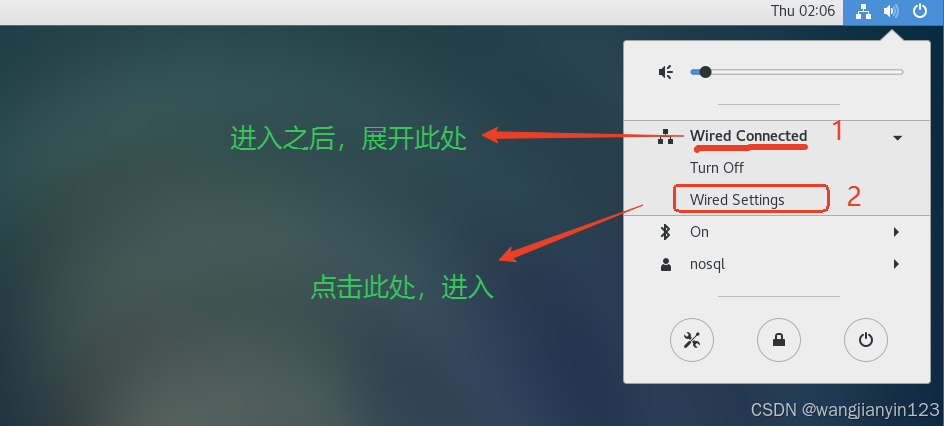This screenshot has height=426, width=944.
Task: Click the speaker icon beside the volume slider
Action: click(x=666, y=73)
